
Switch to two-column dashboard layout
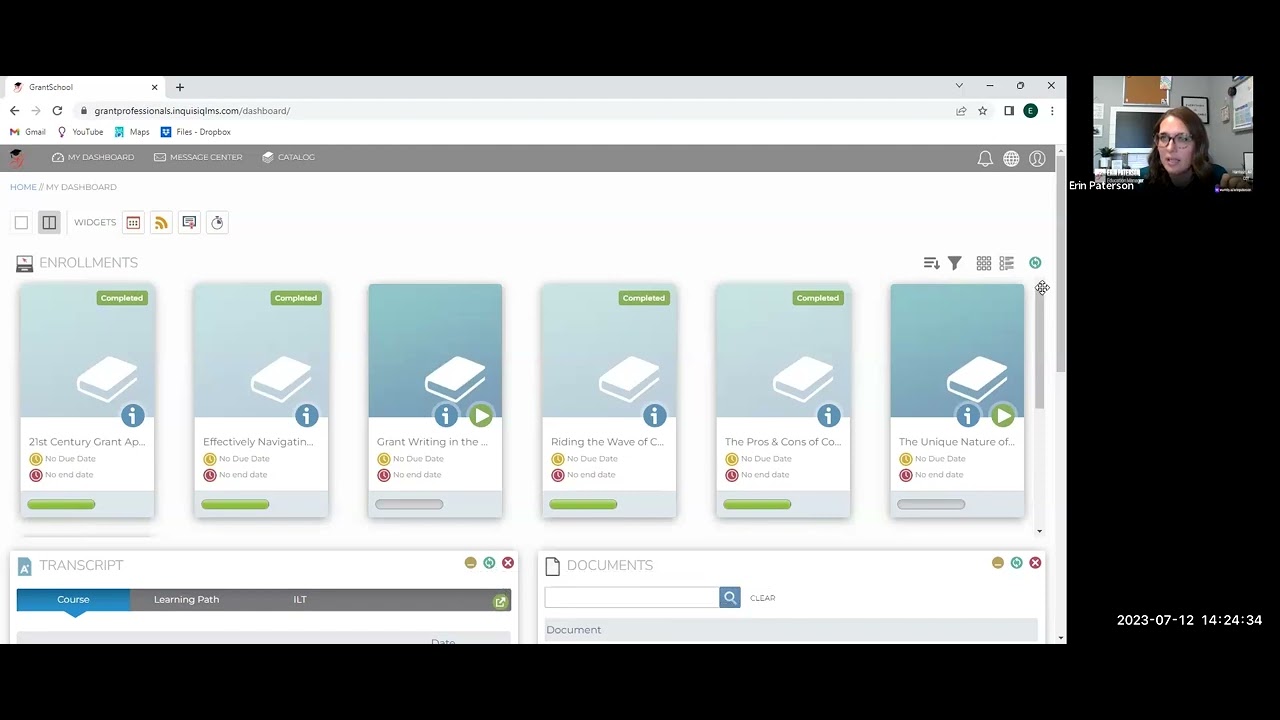coord(49,222)
